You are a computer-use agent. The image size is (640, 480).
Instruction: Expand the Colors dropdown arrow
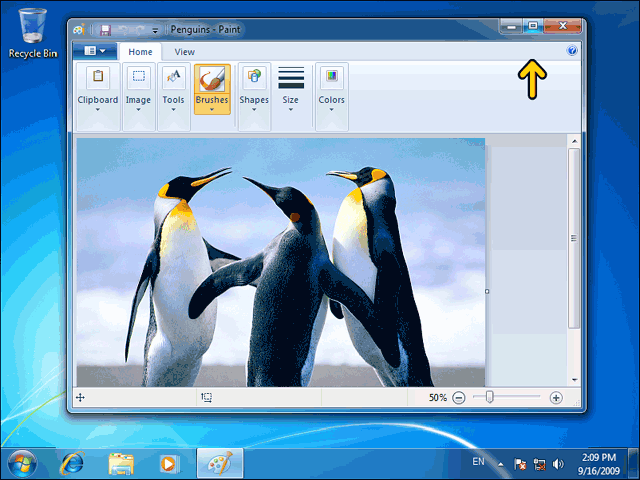(x=331, y=109)
